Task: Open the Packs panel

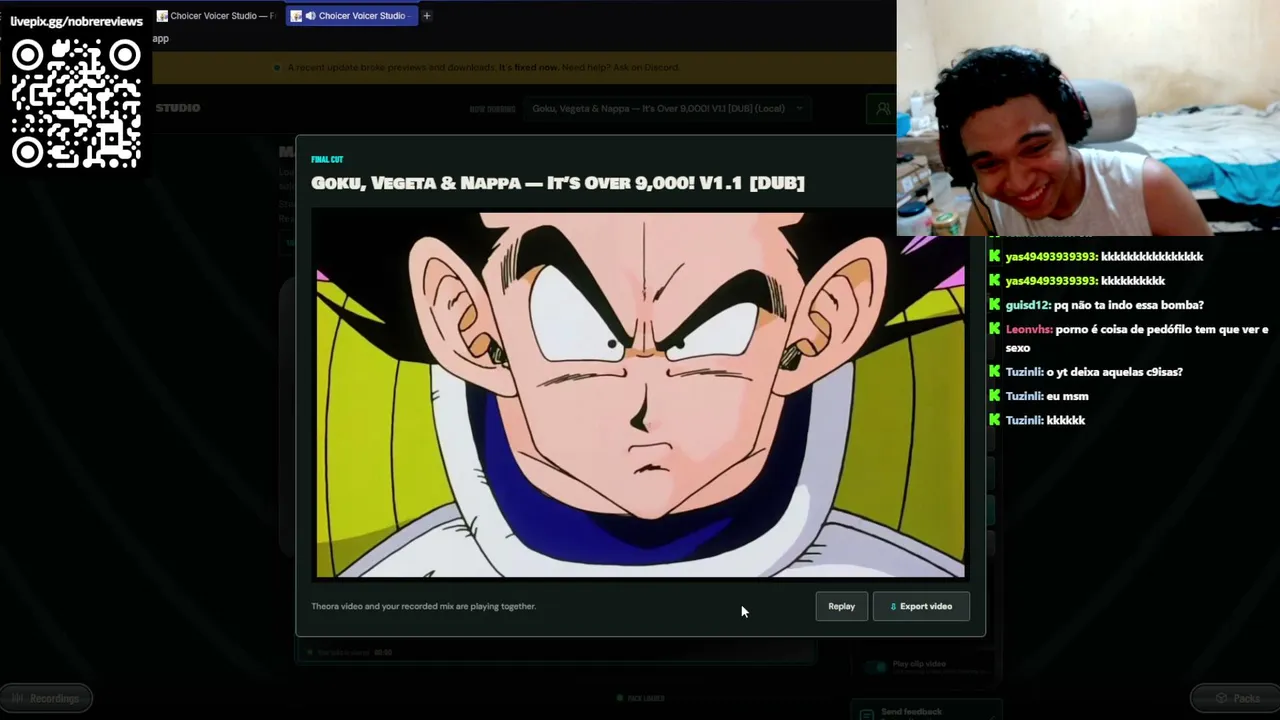Action: pyautogui.click(x=1237, y=699)
